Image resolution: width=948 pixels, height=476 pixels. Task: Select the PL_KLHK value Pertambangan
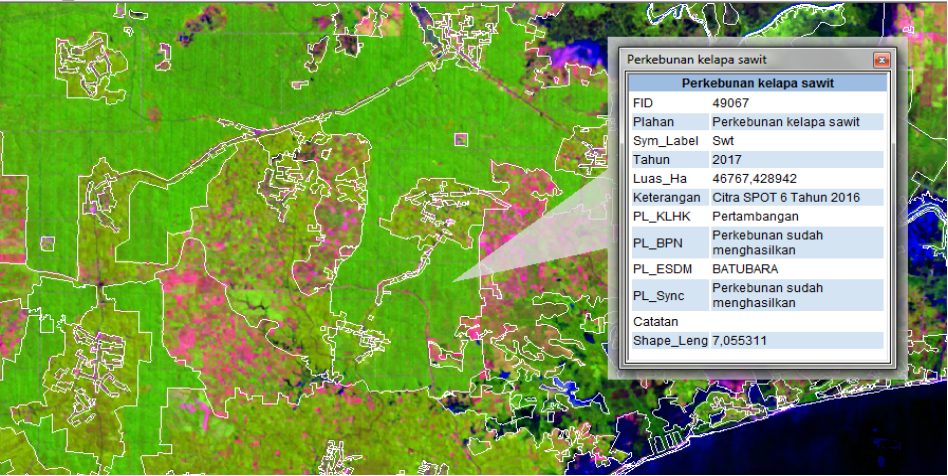(750, 217)
